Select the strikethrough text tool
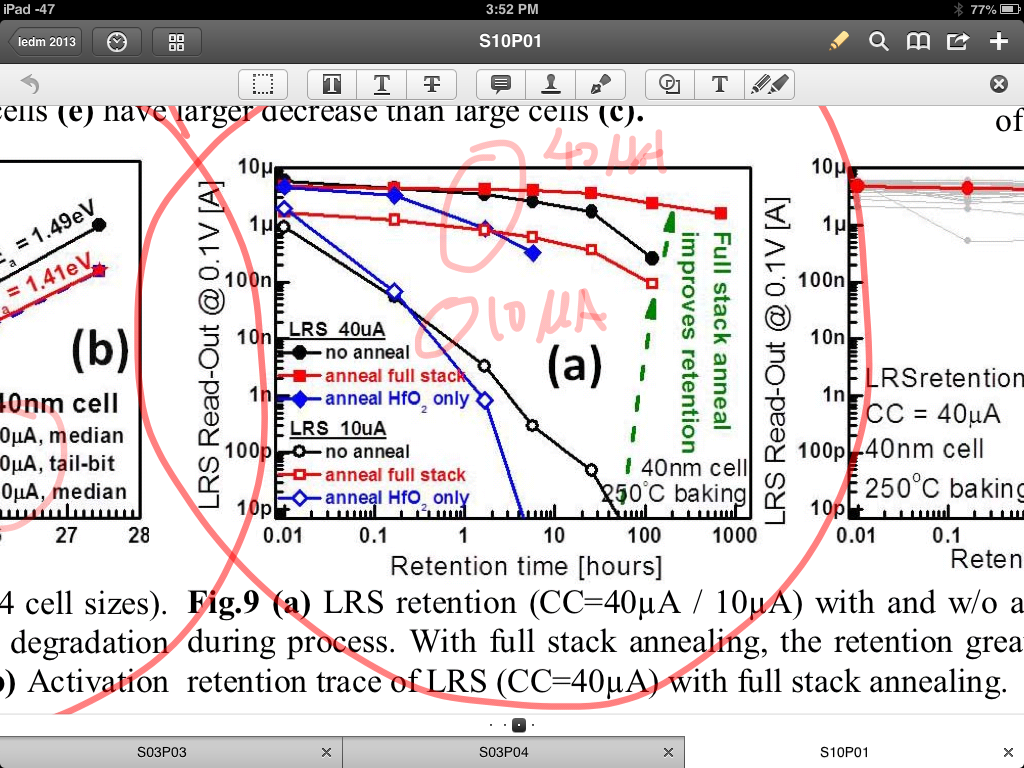This screenshot has height=768, width=1024. pos(431,84)
